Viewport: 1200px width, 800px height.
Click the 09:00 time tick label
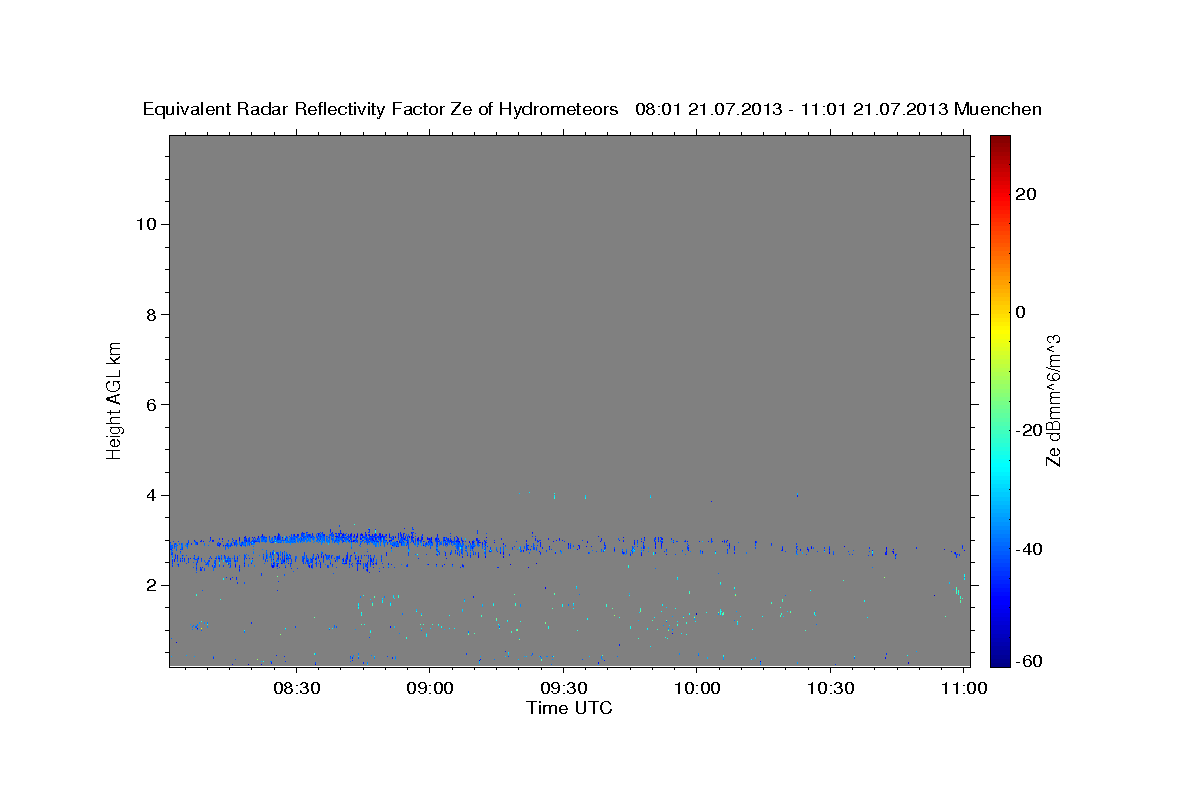pos(430,689)
